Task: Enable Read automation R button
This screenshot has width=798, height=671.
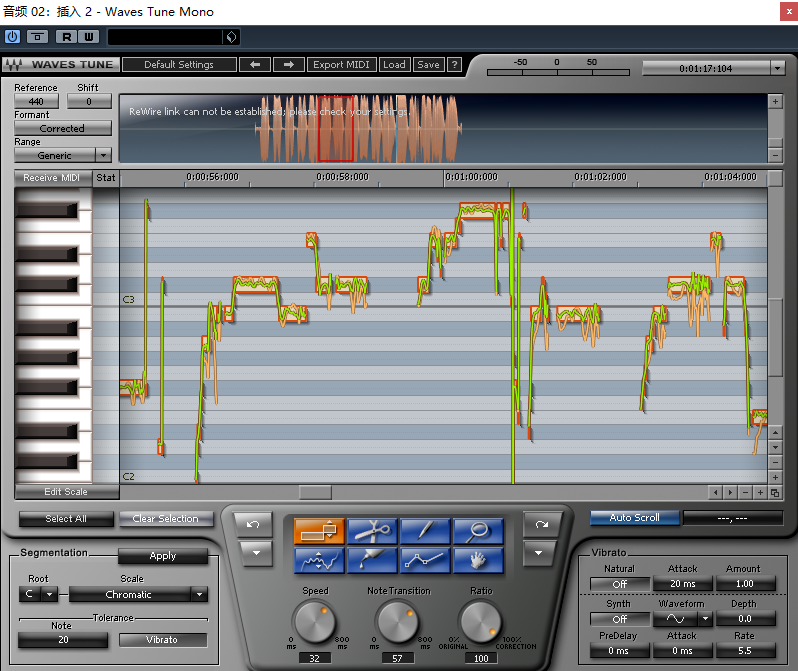Action: pyautogui.click(x=67, y=37)
